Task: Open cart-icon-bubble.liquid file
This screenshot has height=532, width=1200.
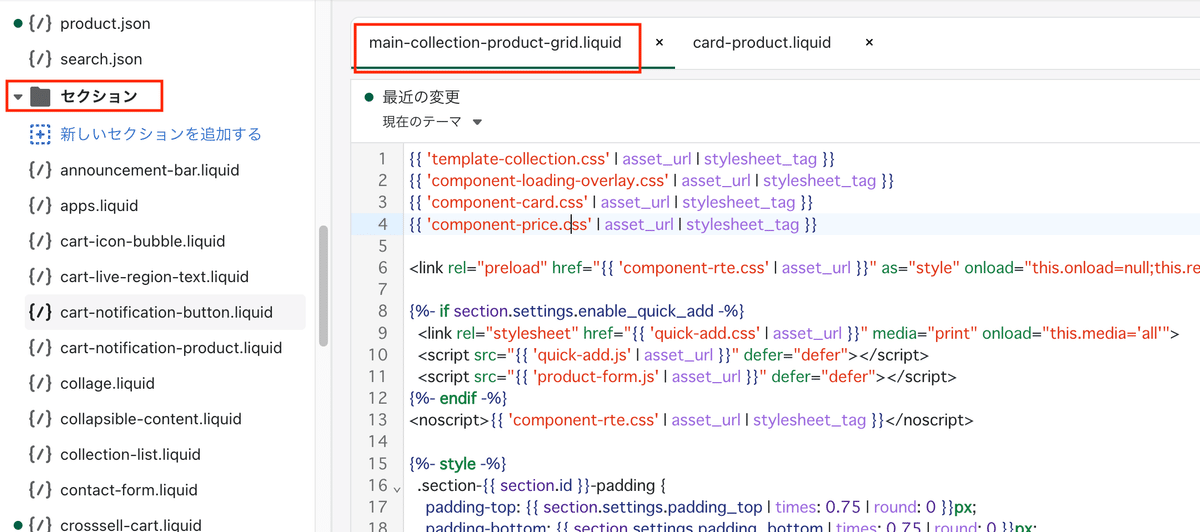Action: (x=143, y=241)
